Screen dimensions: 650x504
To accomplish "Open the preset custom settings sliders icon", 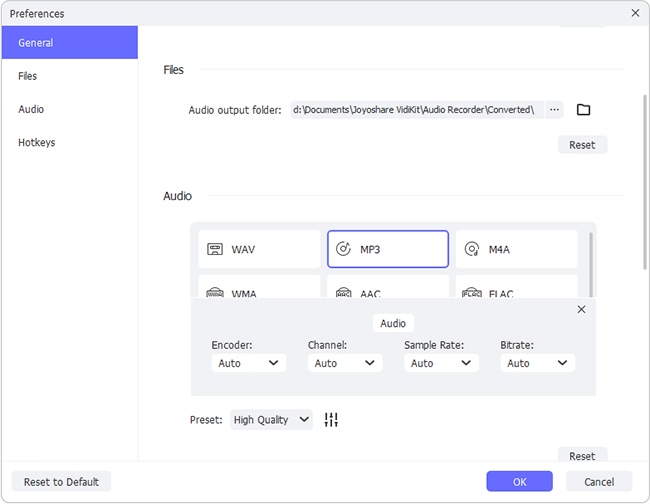I will pyautogui.click(x=331, y=419).
